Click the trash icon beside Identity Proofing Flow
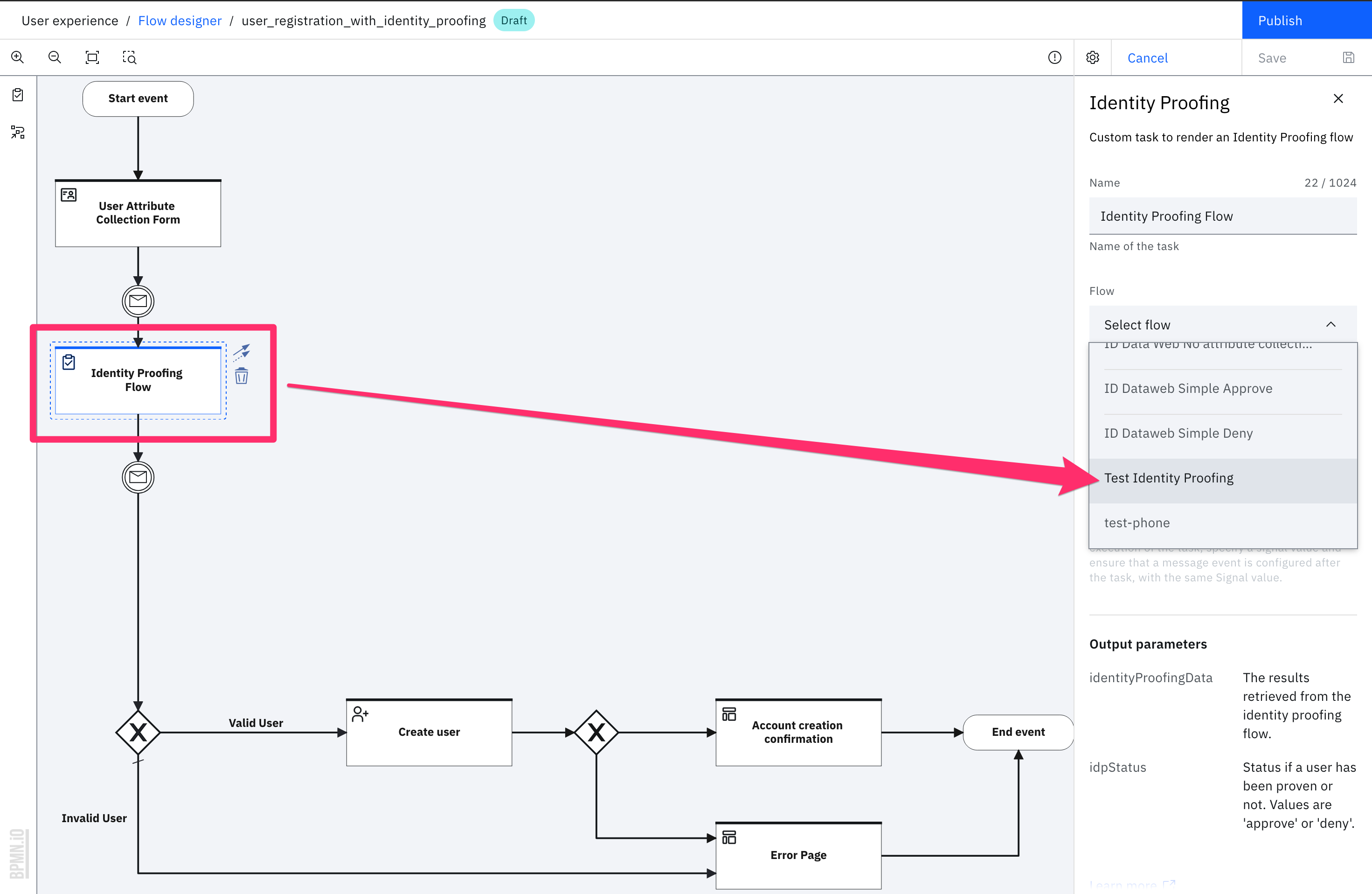The image size is (1372, 894). 242,377
